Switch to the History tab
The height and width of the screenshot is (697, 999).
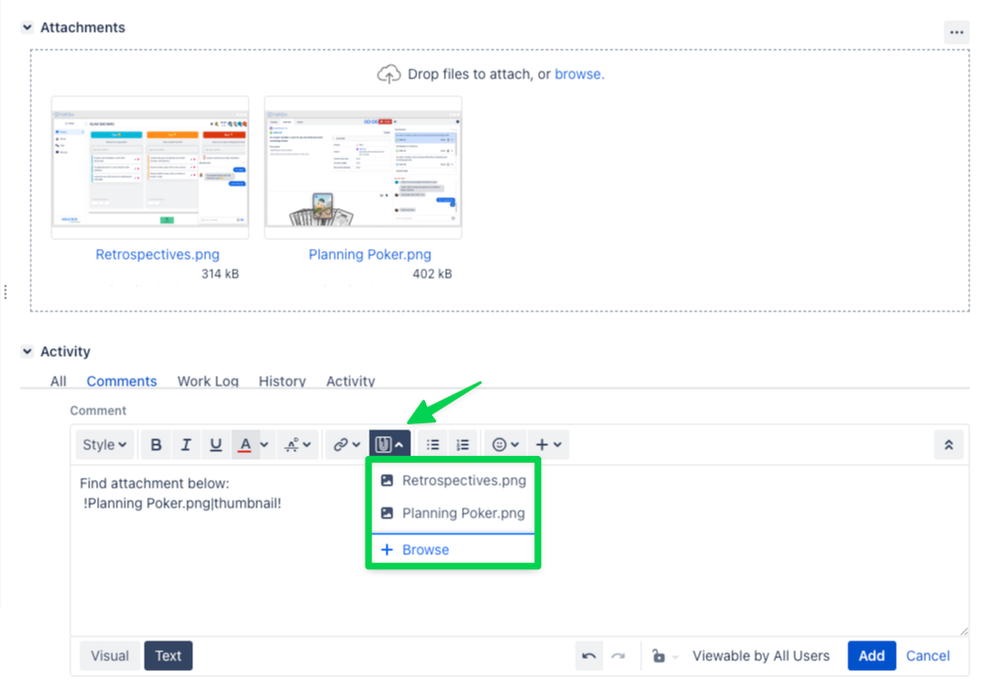(282, 381)
